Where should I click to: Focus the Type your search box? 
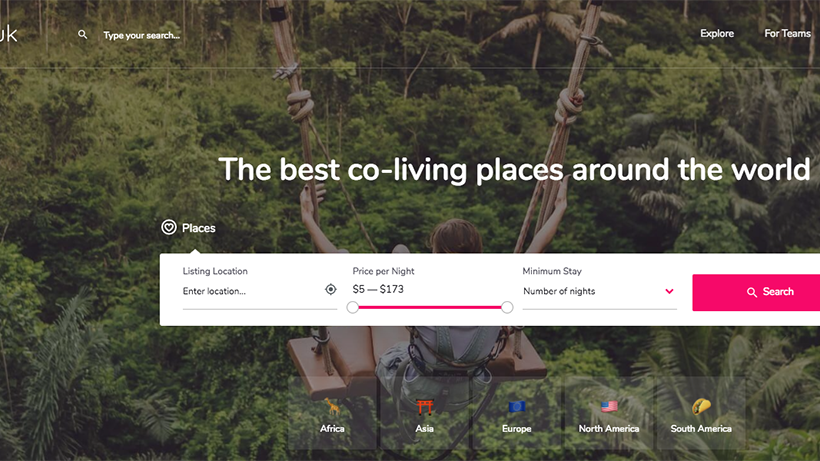(142, 35)
